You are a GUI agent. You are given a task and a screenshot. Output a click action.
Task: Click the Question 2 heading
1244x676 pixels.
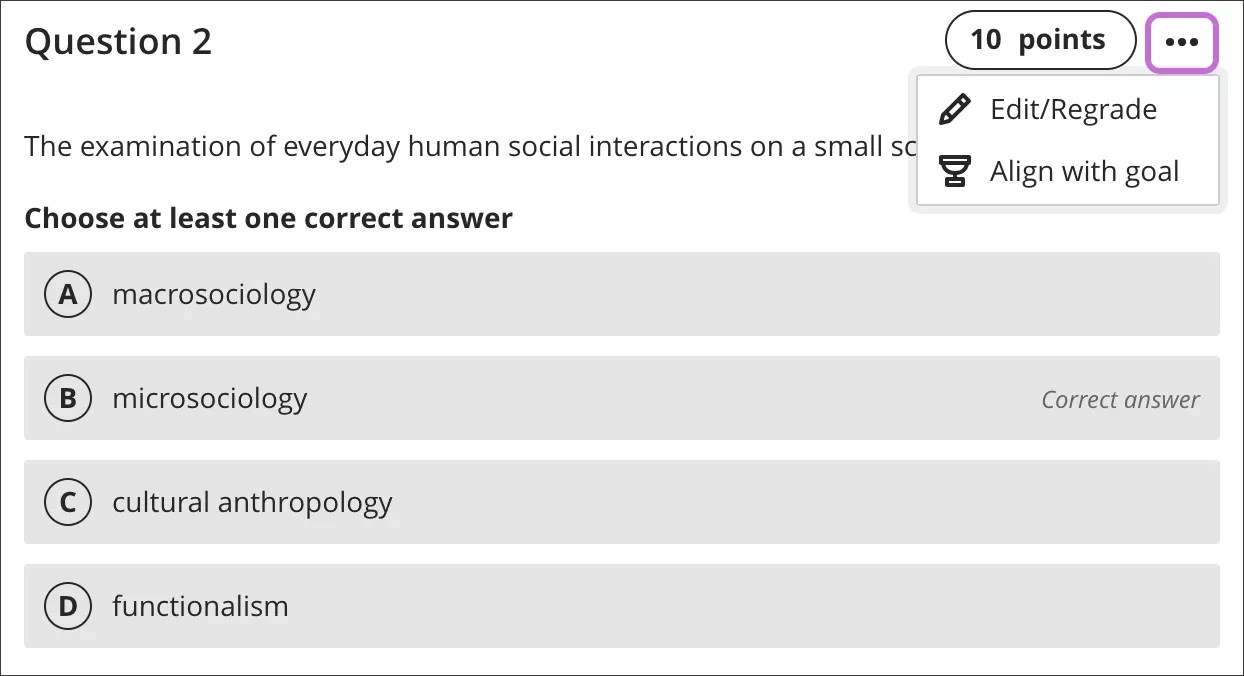pos(117,41)
